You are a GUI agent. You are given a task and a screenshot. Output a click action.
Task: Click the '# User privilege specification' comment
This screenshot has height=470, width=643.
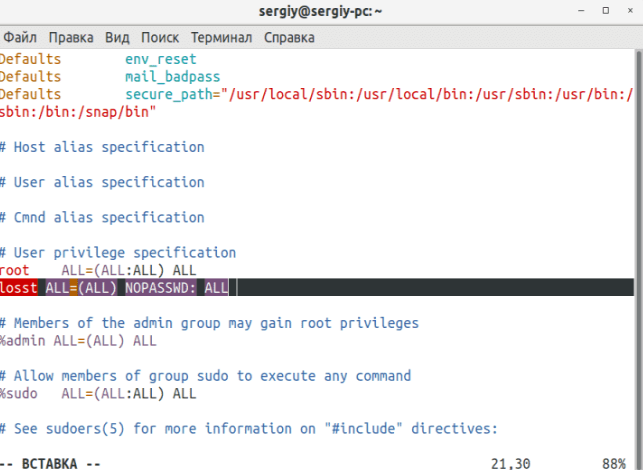118,253
